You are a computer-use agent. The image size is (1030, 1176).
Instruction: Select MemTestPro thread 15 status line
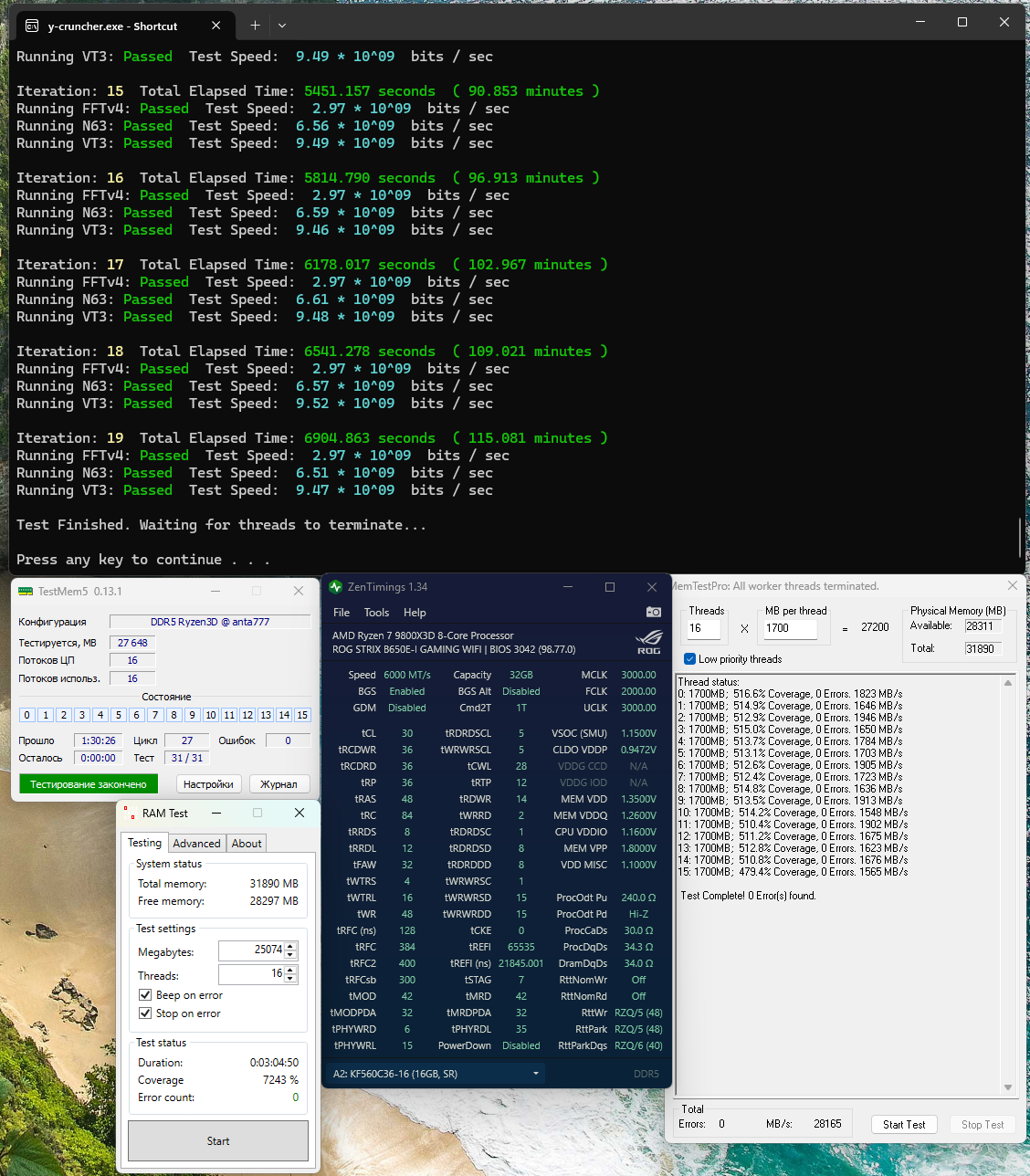[x=793, y=872]
